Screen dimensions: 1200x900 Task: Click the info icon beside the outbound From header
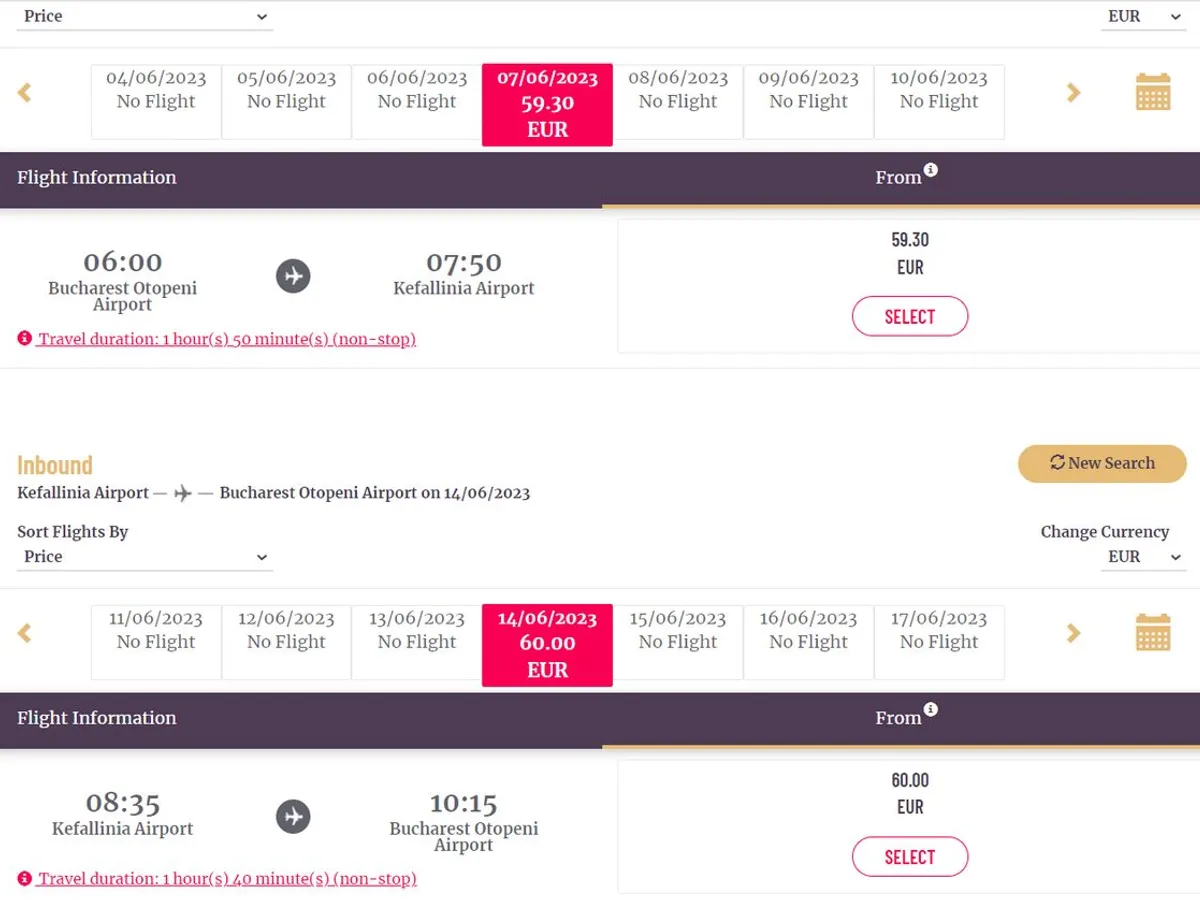931,170
